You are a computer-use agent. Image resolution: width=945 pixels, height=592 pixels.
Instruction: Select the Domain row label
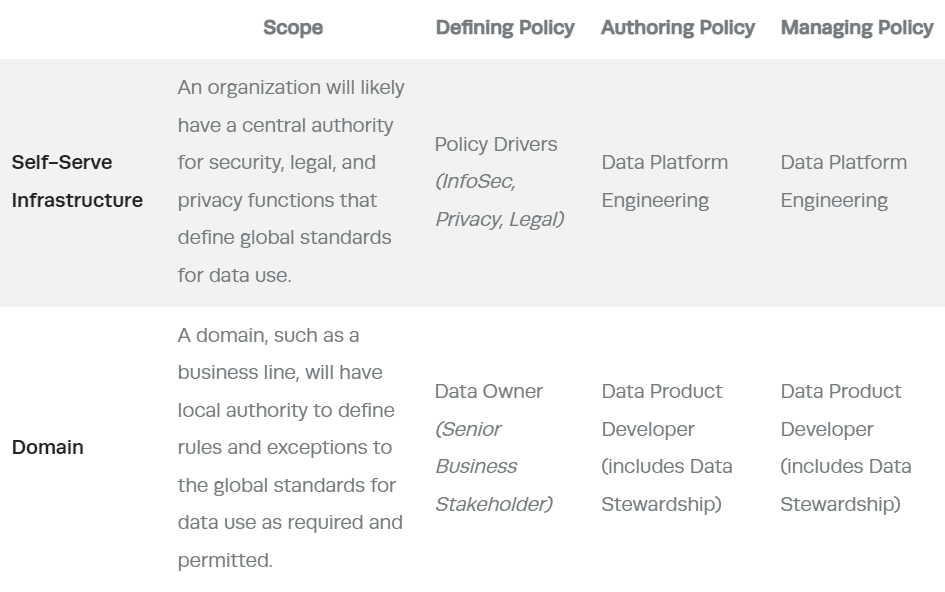48,447
